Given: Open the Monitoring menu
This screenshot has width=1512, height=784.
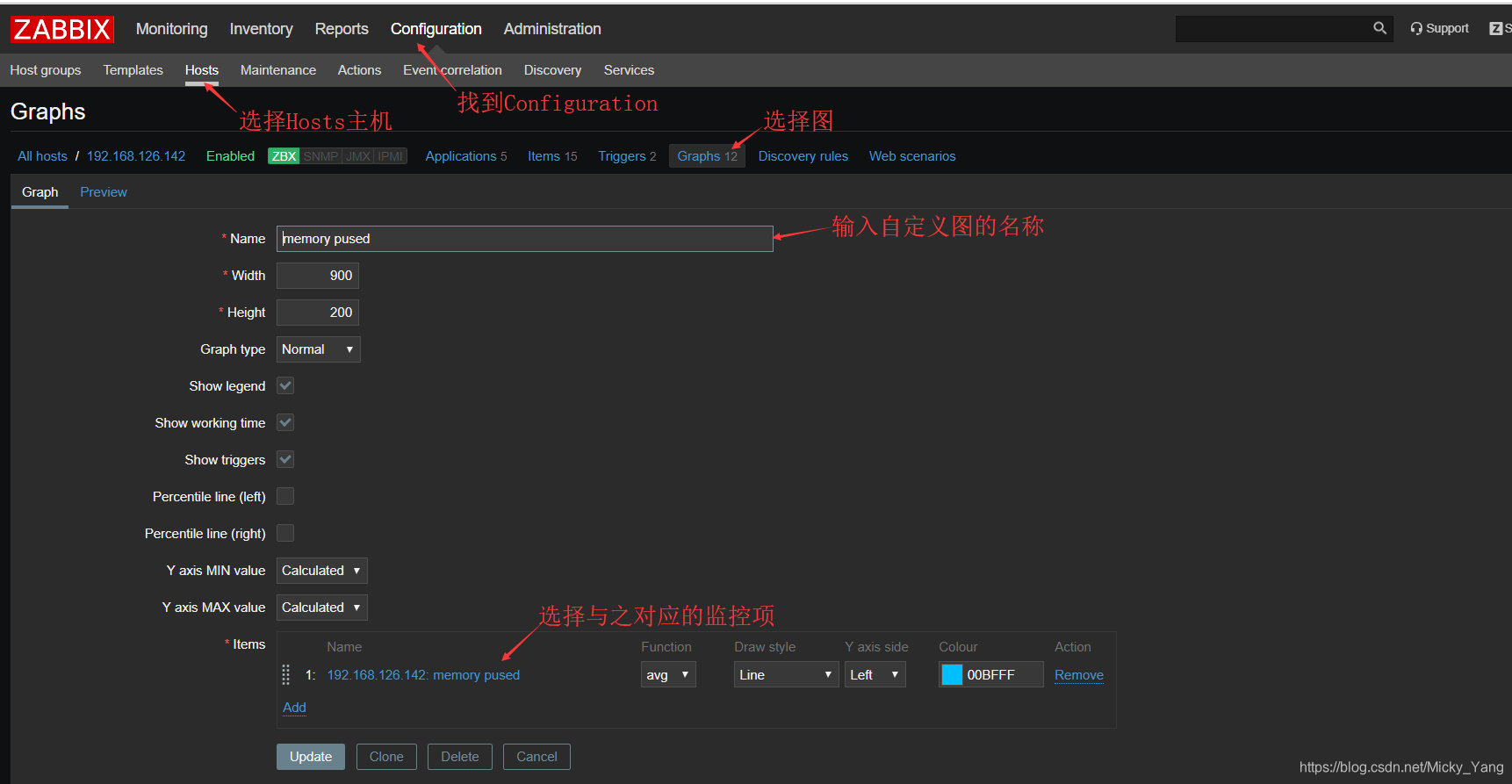Looking at the screenshot, I should 172,29.
